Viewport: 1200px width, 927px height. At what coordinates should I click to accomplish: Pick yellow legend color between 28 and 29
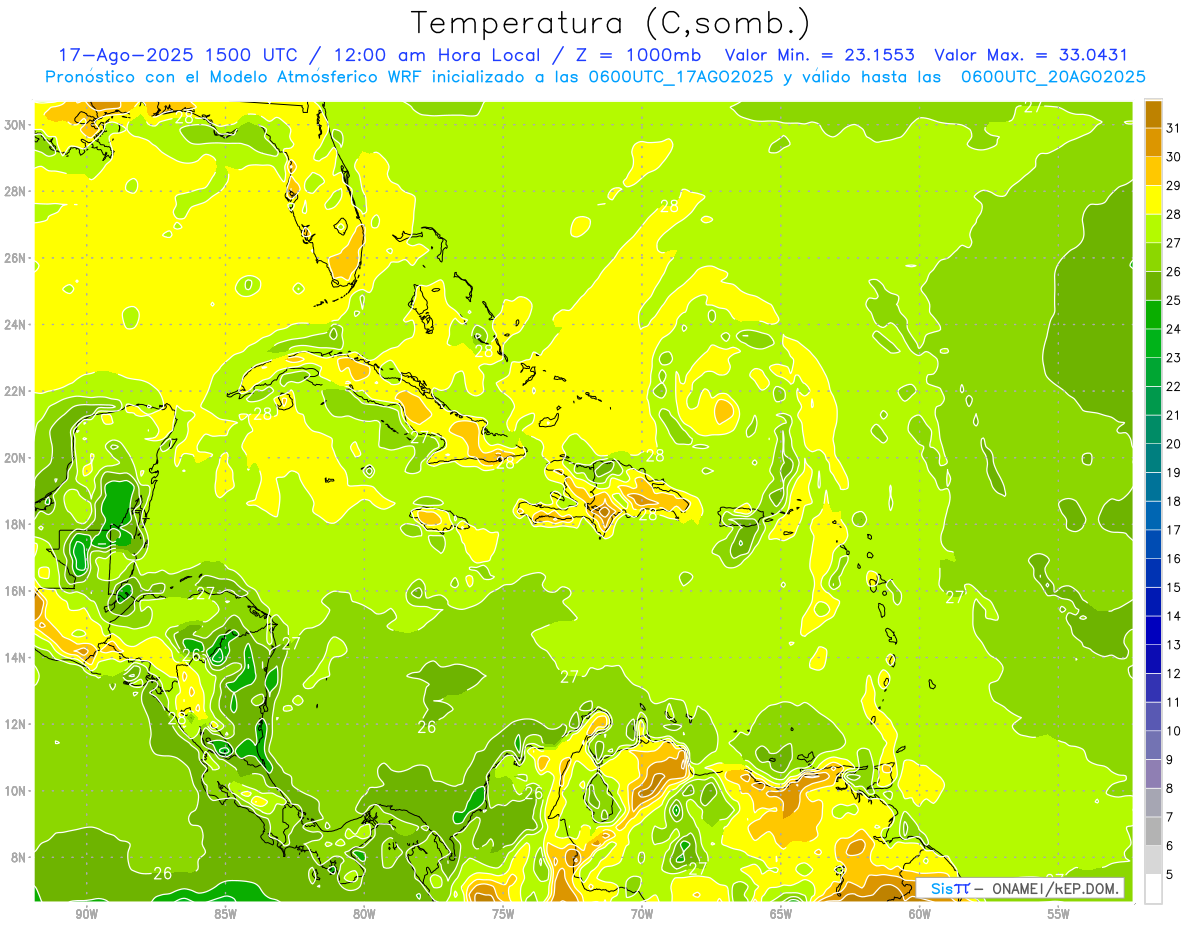1153,199
